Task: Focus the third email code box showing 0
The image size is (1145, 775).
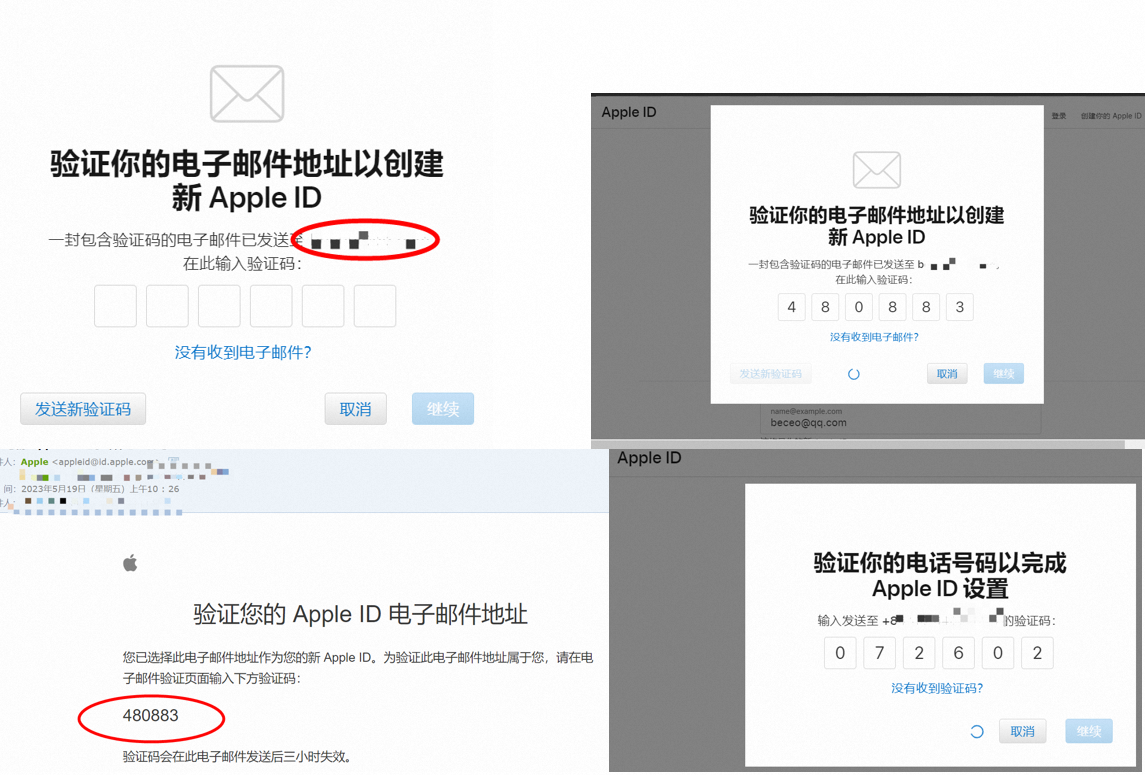Action: 859,308
